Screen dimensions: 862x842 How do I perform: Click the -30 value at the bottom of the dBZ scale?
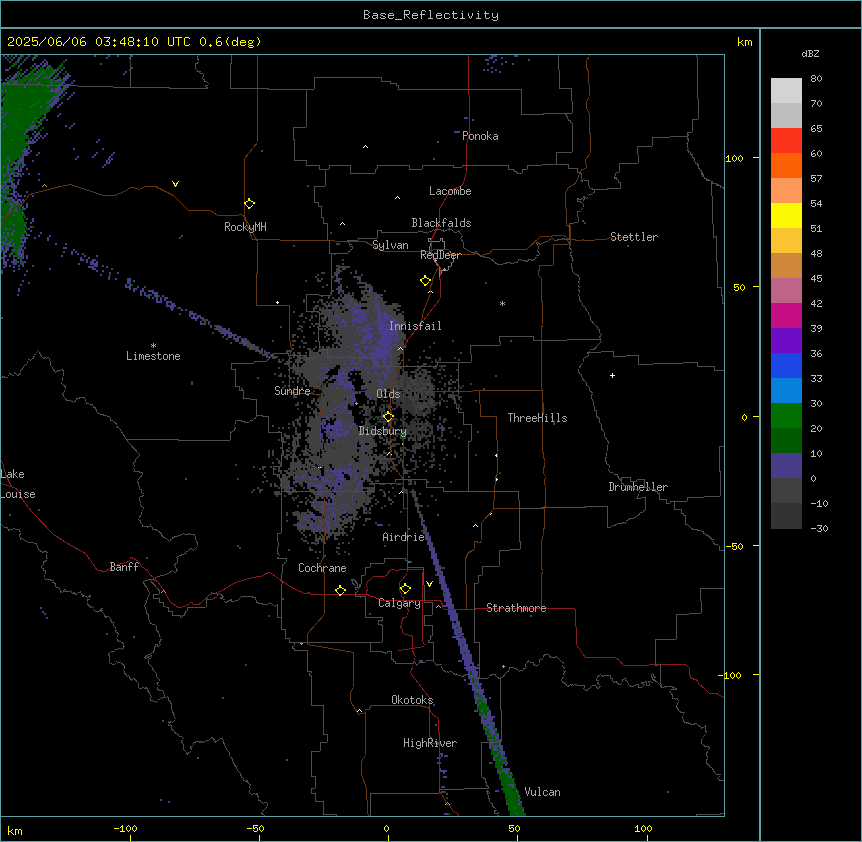coord(819,528)
